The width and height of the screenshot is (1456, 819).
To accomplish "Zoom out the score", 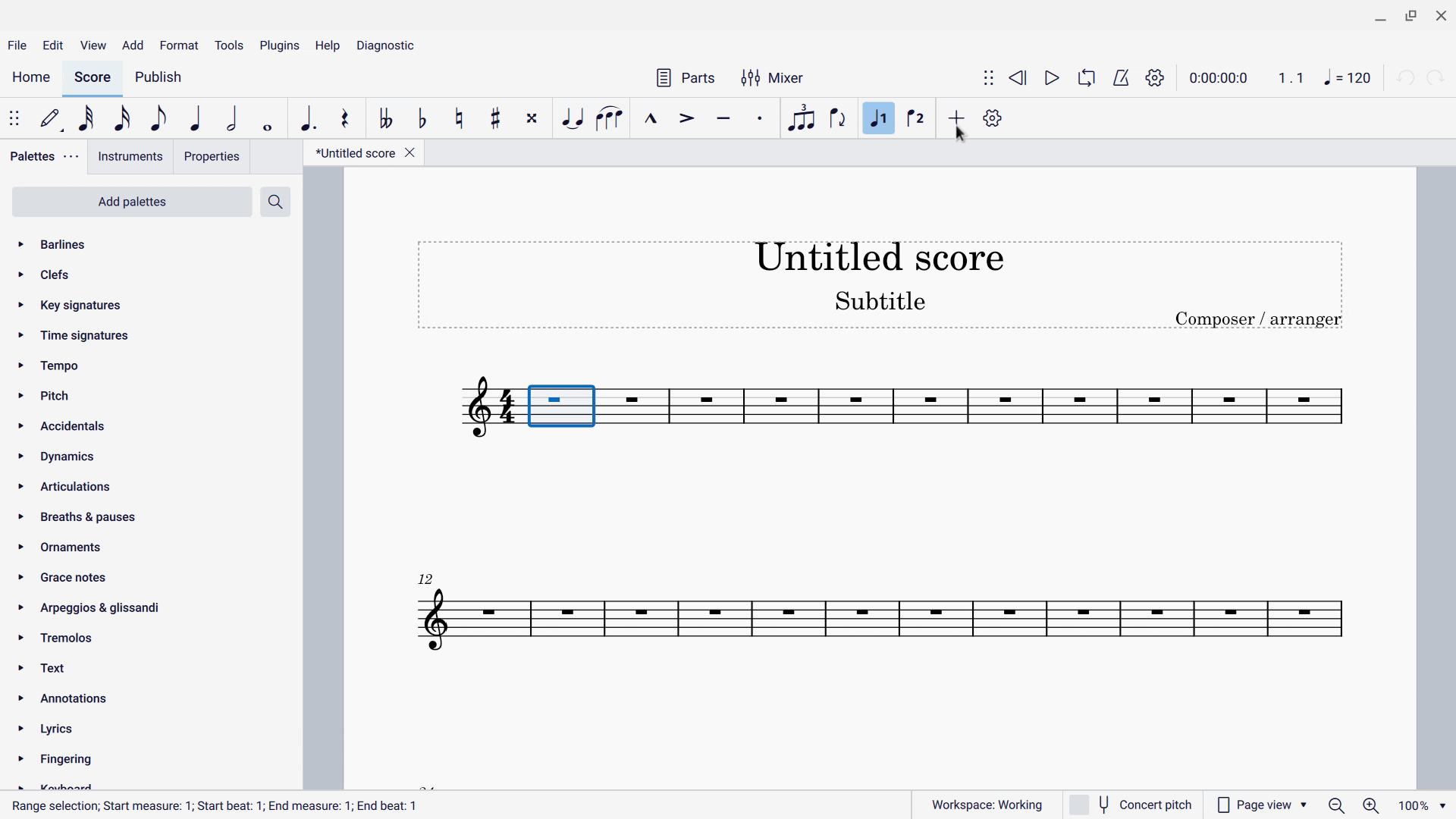I will (x=1338, y=806).
